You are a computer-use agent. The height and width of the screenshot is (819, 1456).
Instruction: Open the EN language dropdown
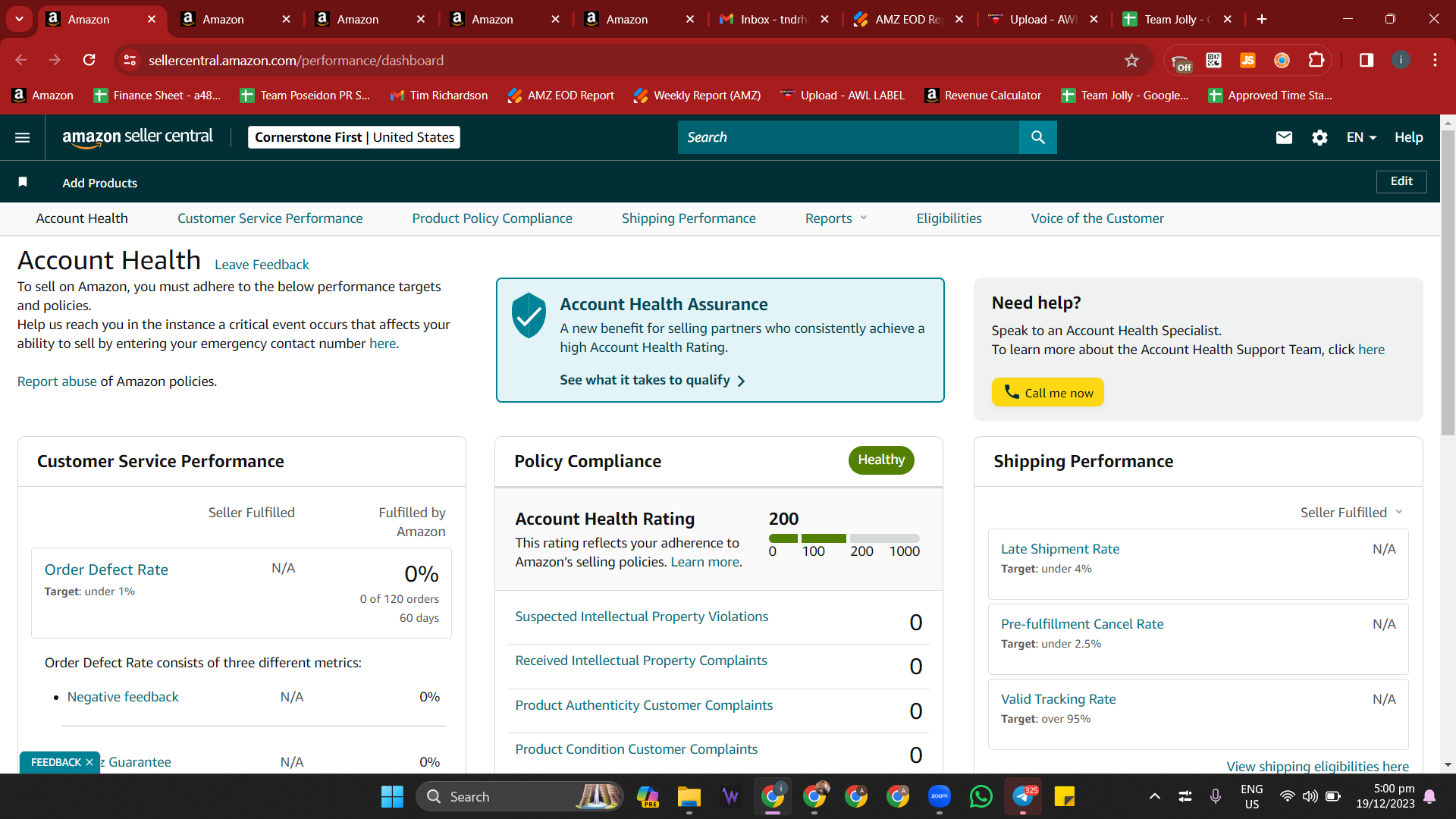coord(1361,137)
